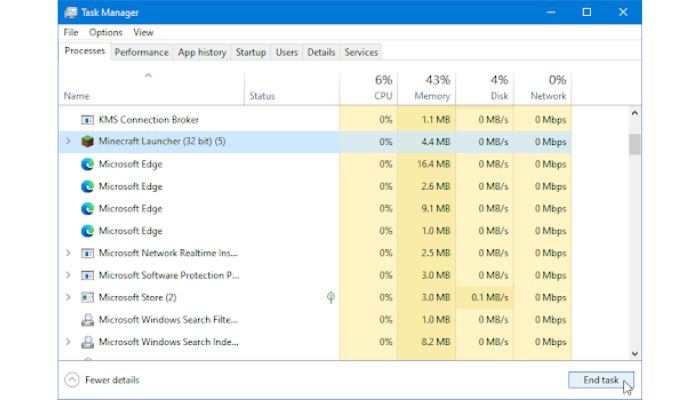This screenshot has width=700, height=400.
Task: Click the Fewer details link
Action: 112,380
